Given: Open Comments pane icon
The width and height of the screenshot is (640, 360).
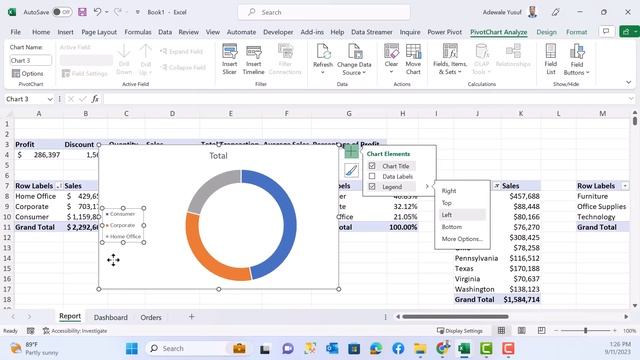Looking at the screenshot, I should [607, 32].
